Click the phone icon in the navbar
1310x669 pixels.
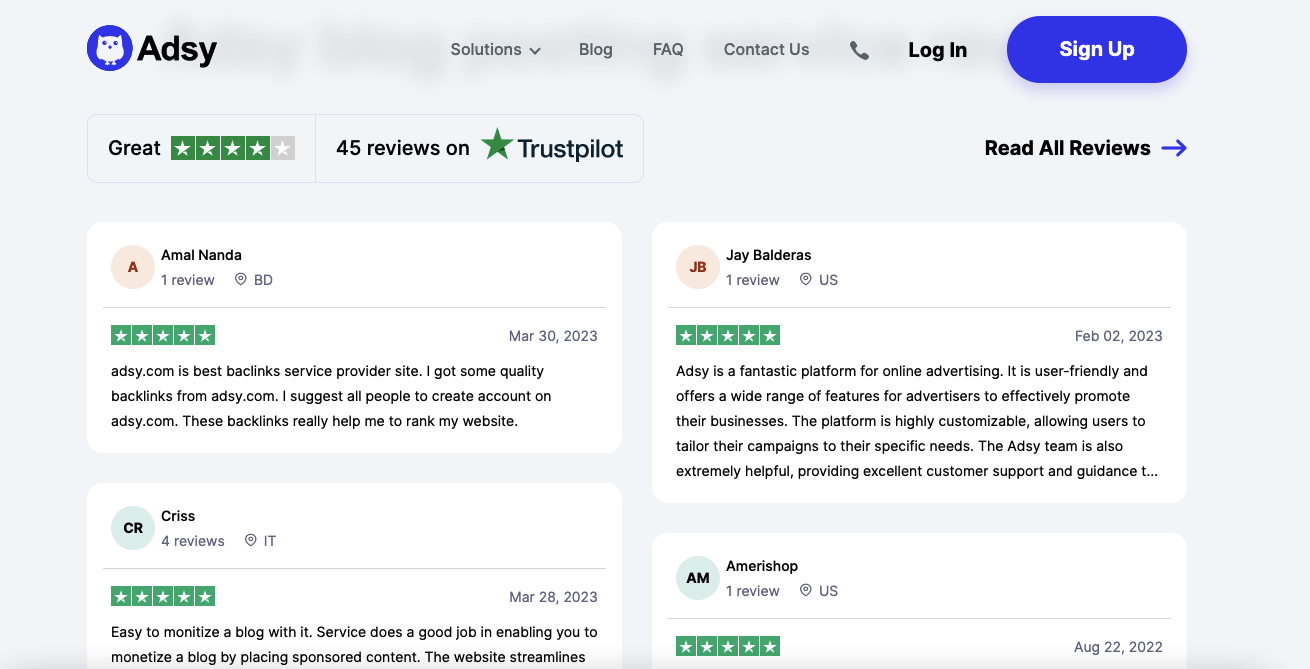[859, 50]
